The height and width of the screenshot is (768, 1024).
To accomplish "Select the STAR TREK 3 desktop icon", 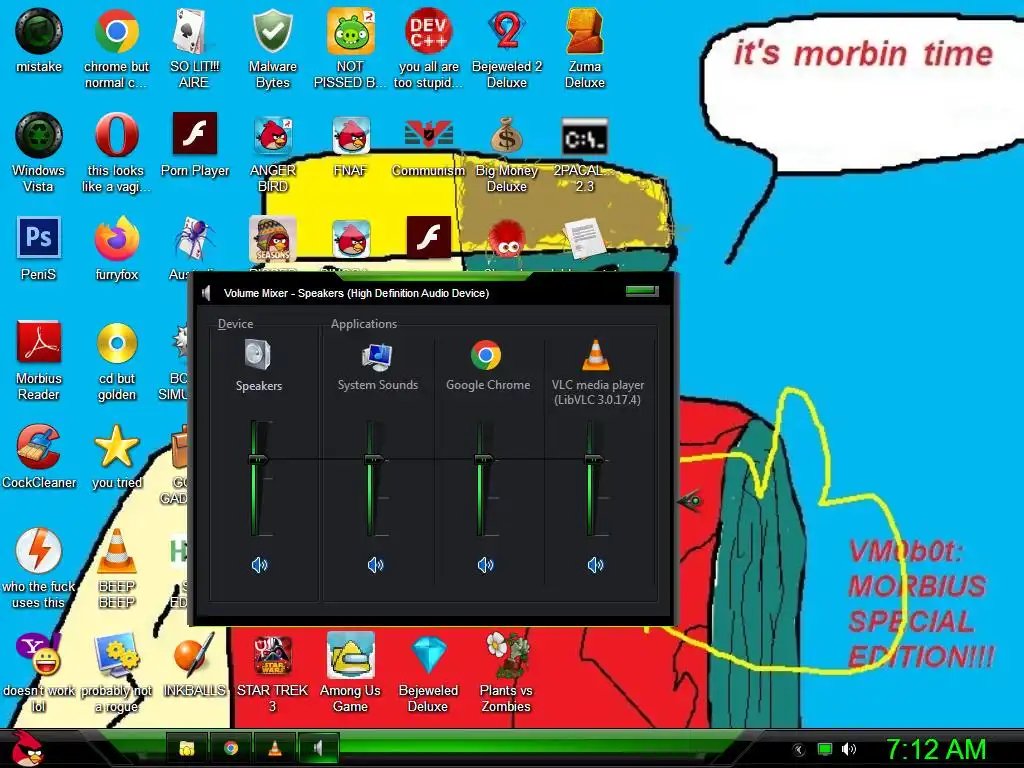I will click(272, 672).
